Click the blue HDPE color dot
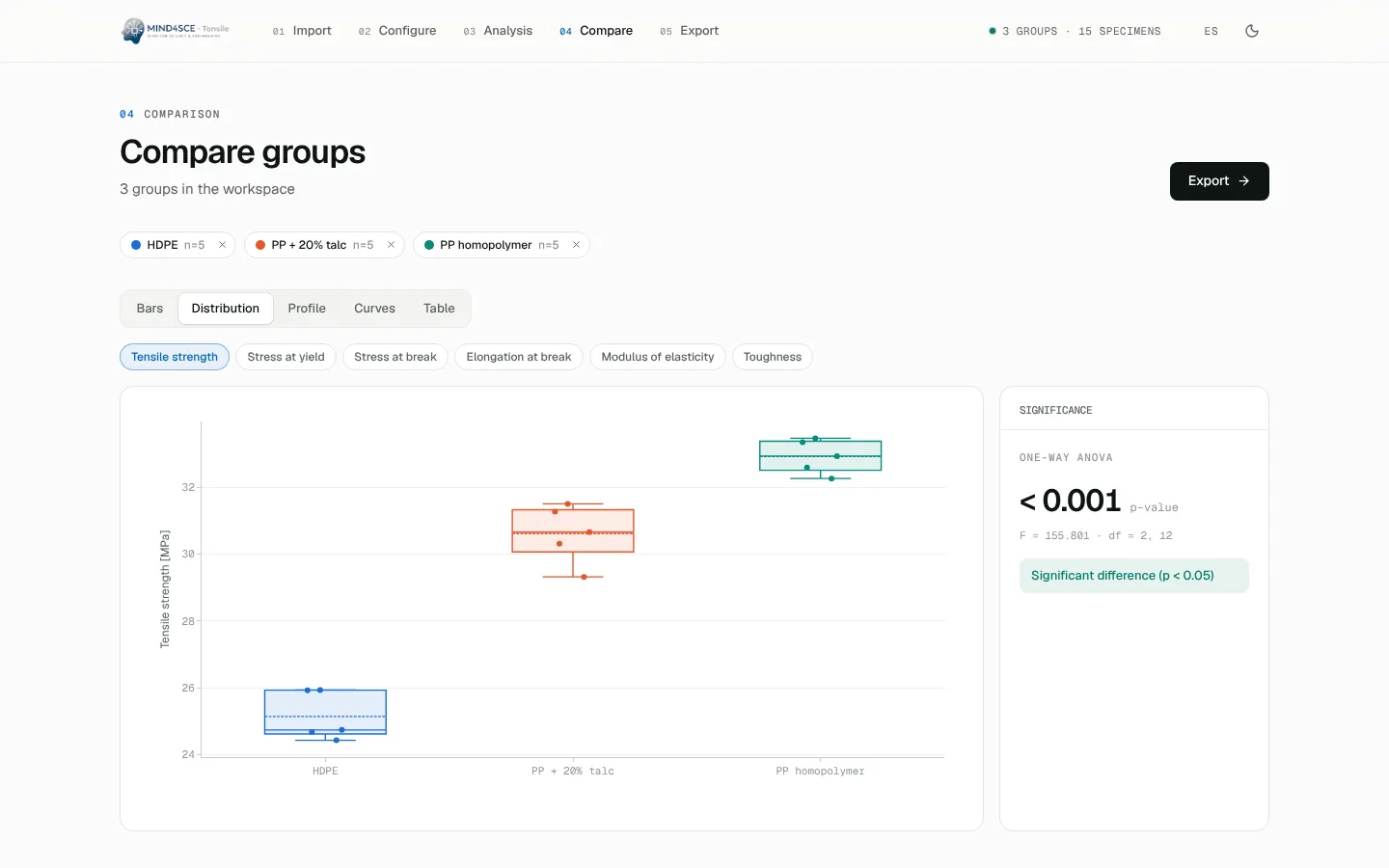Viewport: 1389px width, 868px height. click(x=136, y=245)
